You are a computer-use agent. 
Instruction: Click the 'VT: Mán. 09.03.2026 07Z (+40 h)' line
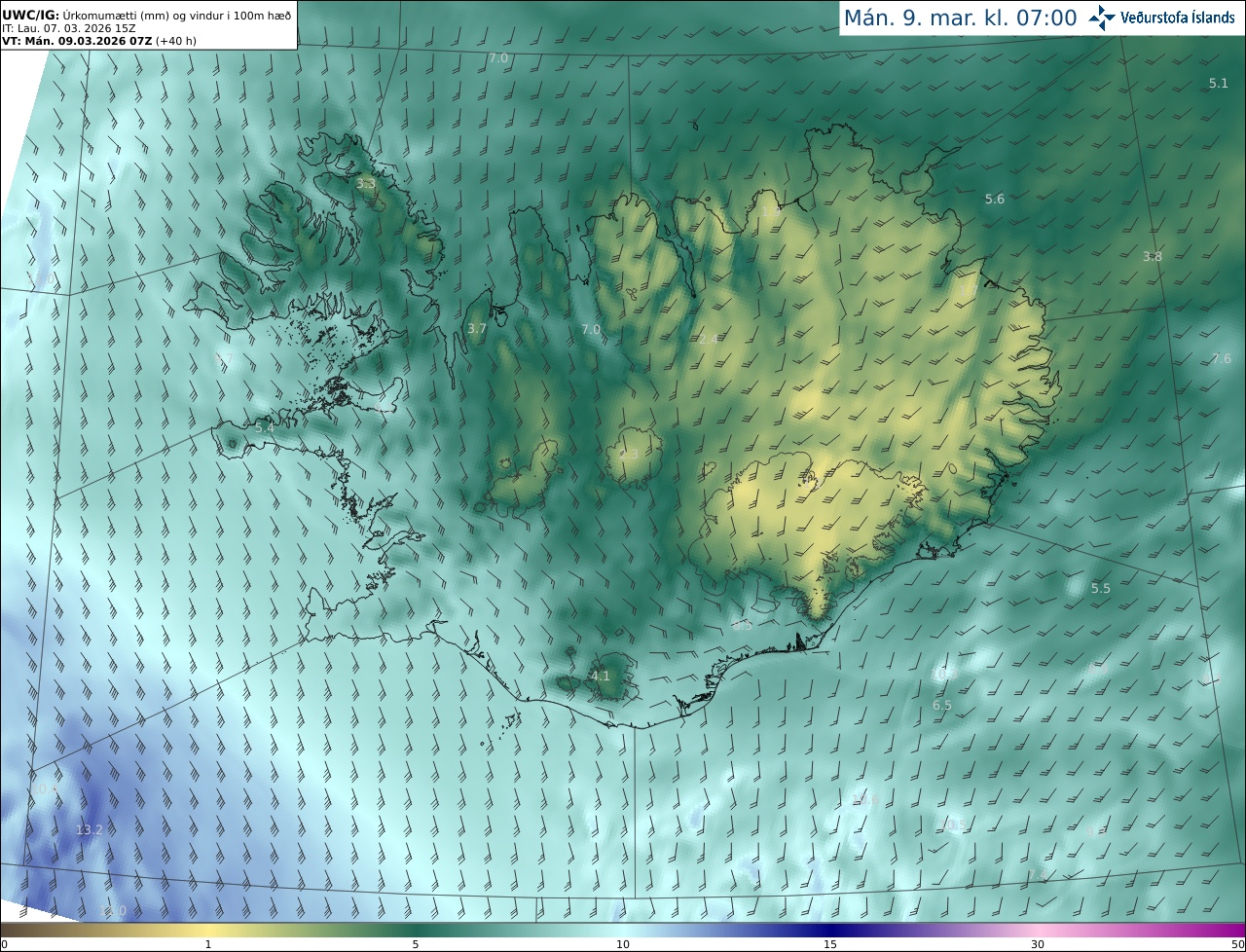coord(99,41)
